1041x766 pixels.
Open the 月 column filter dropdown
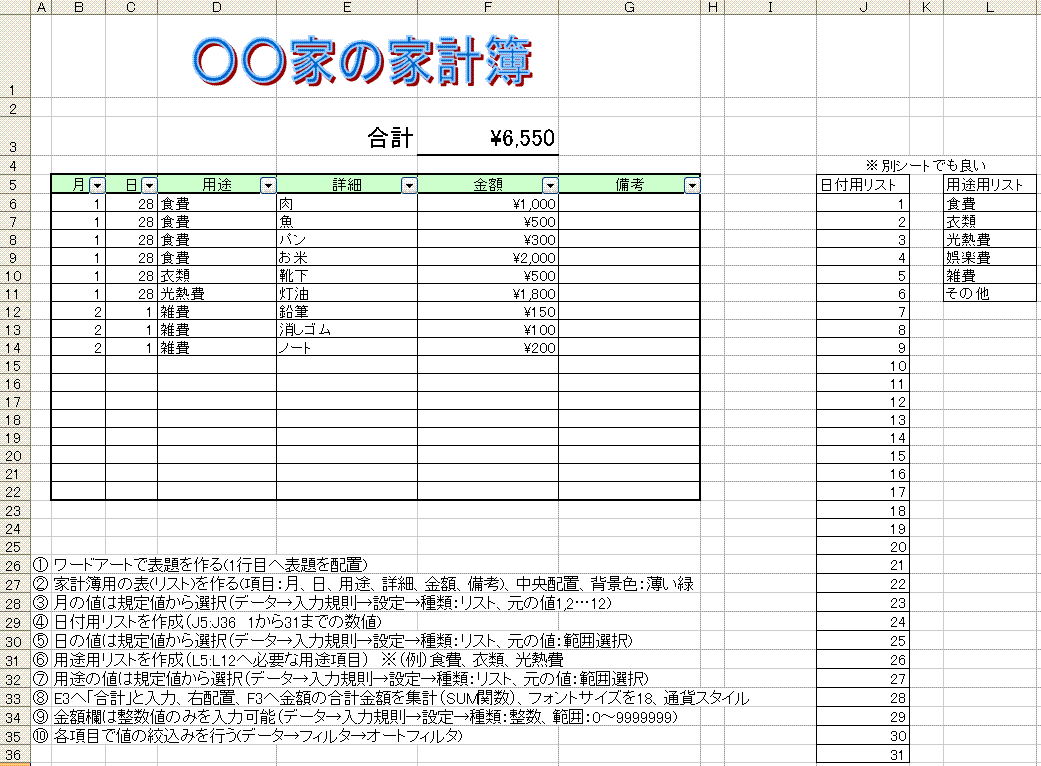pyautogui.click(x=97, y=185)
